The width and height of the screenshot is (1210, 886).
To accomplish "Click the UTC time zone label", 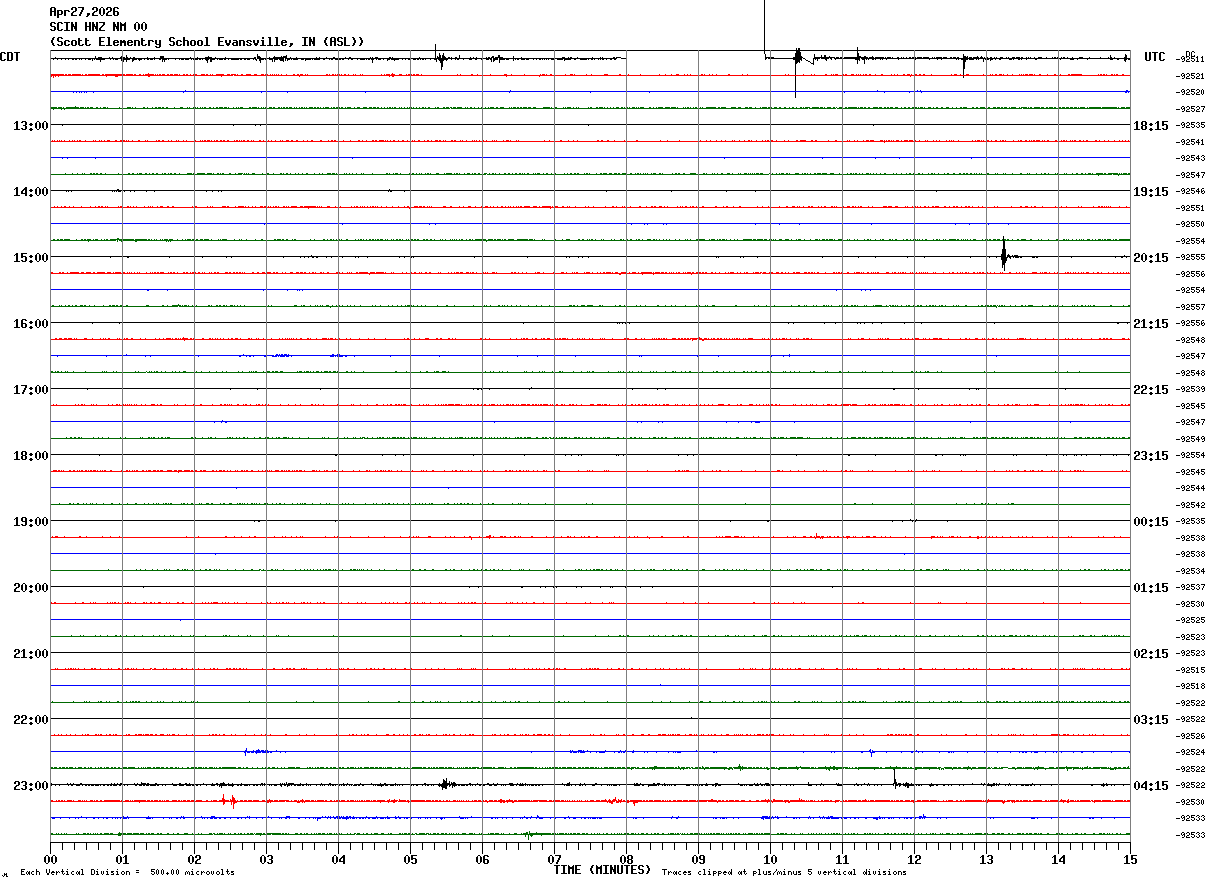I will click(x=1155, y=57).
